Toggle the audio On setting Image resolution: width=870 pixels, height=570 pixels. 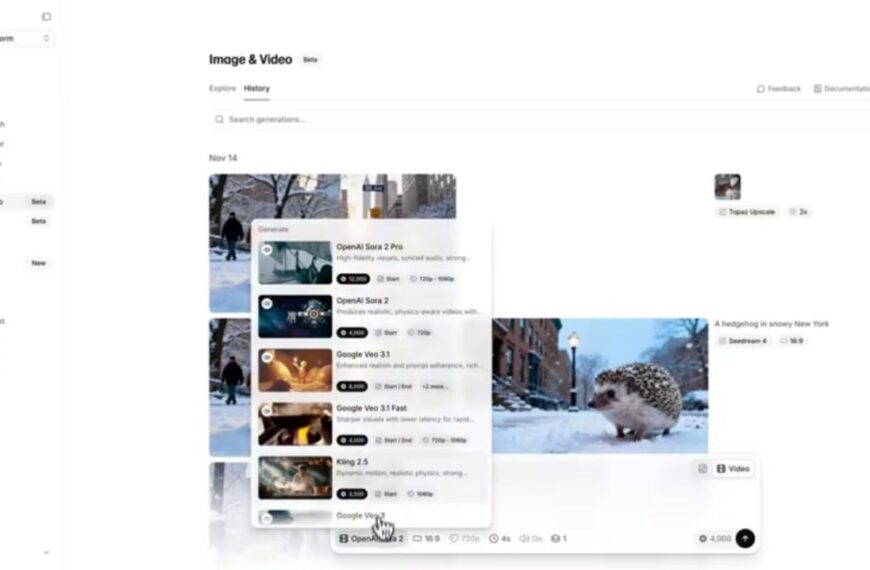pyautogui.click(x=530, y=539)
